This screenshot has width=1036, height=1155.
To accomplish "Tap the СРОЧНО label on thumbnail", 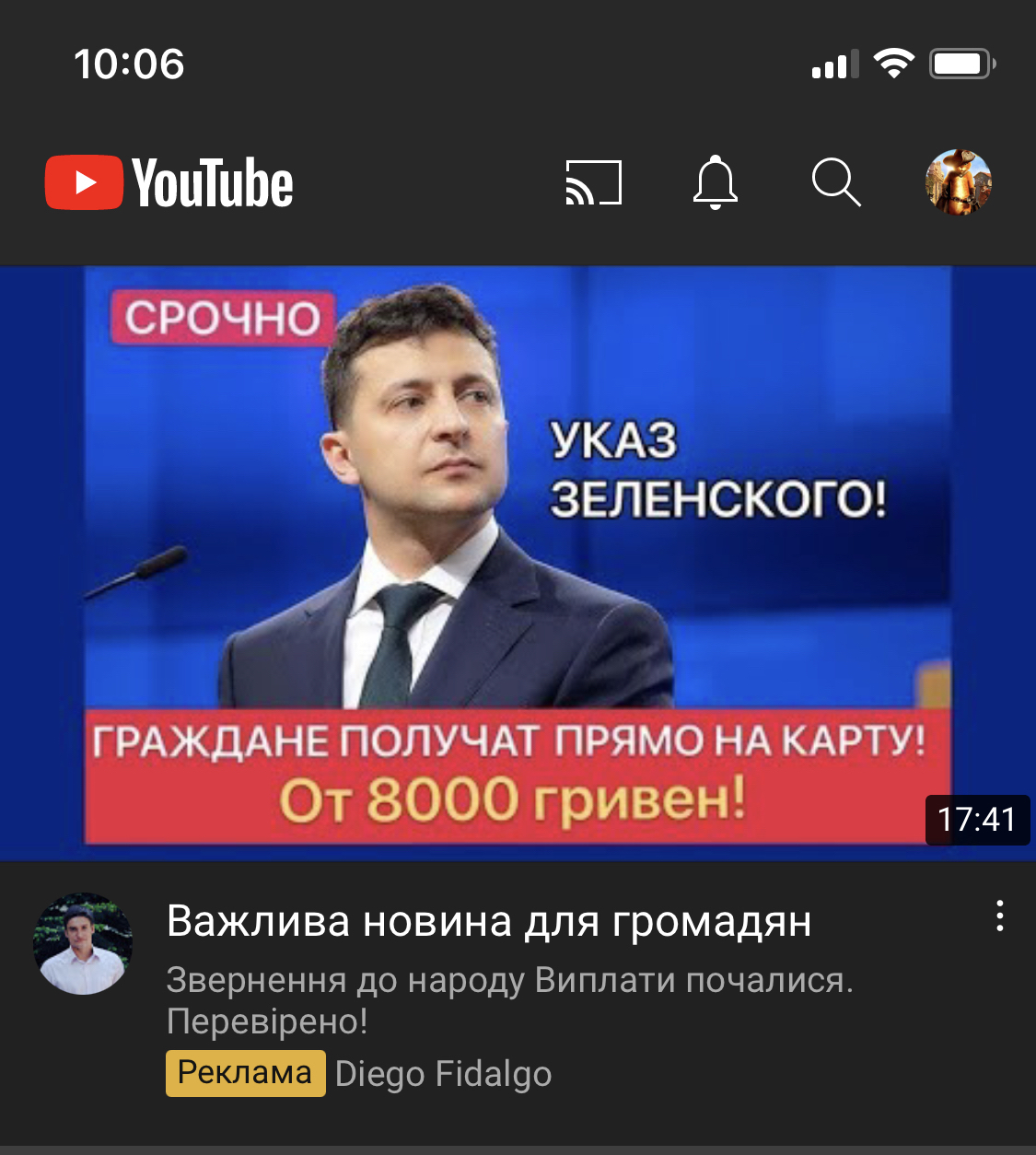I will tap(222, 319).
